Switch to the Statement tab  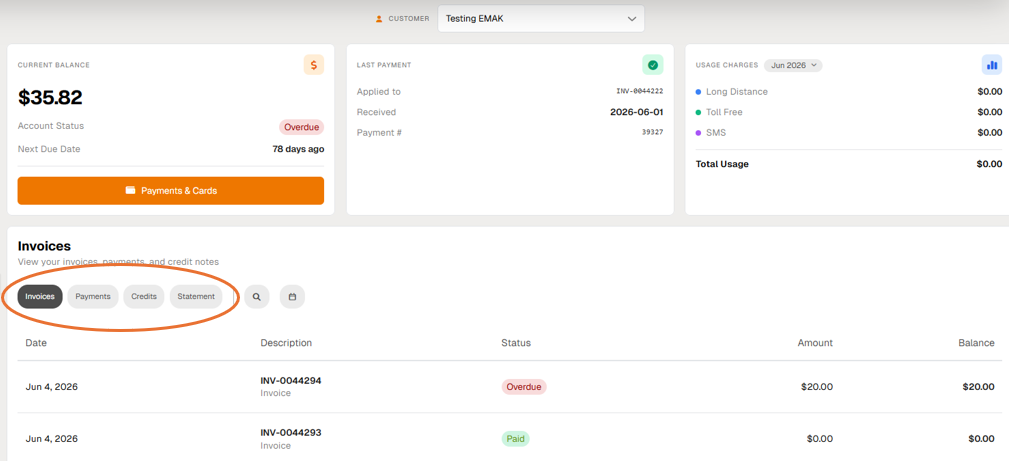coord(196,297)
